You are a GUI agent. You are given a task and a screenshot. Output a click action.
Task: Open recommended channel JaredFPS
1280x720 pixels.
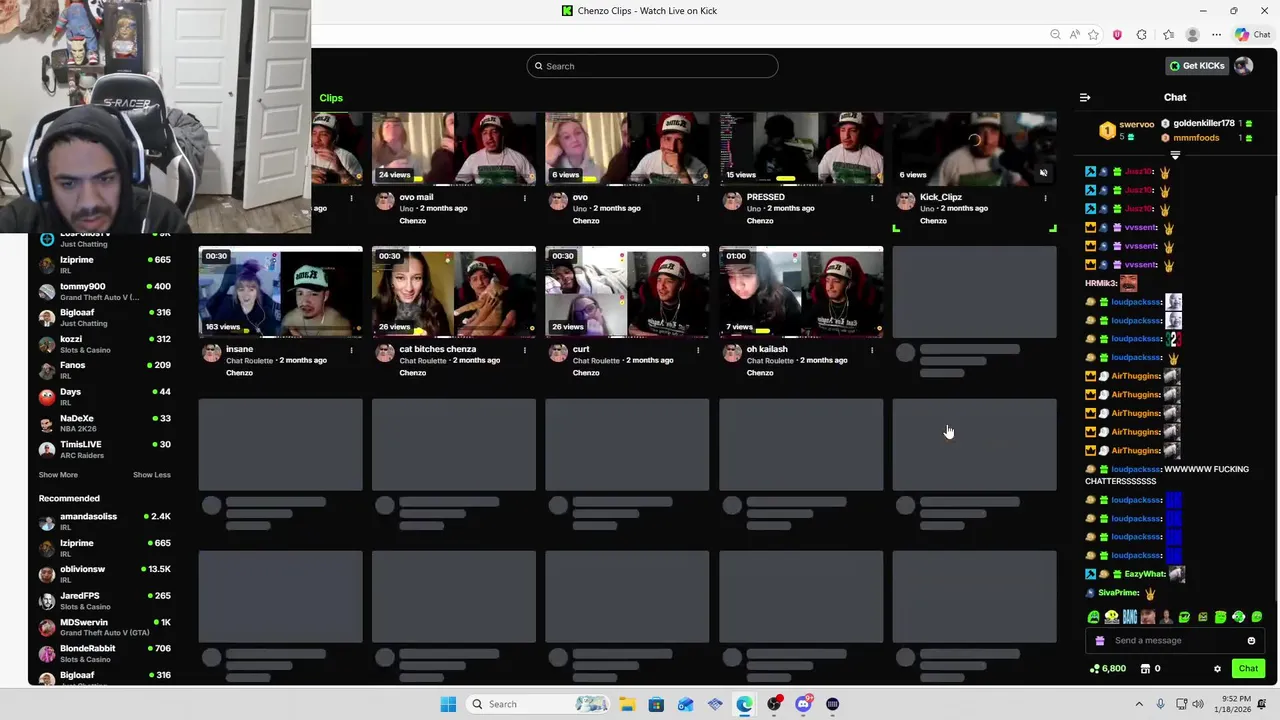104,600
